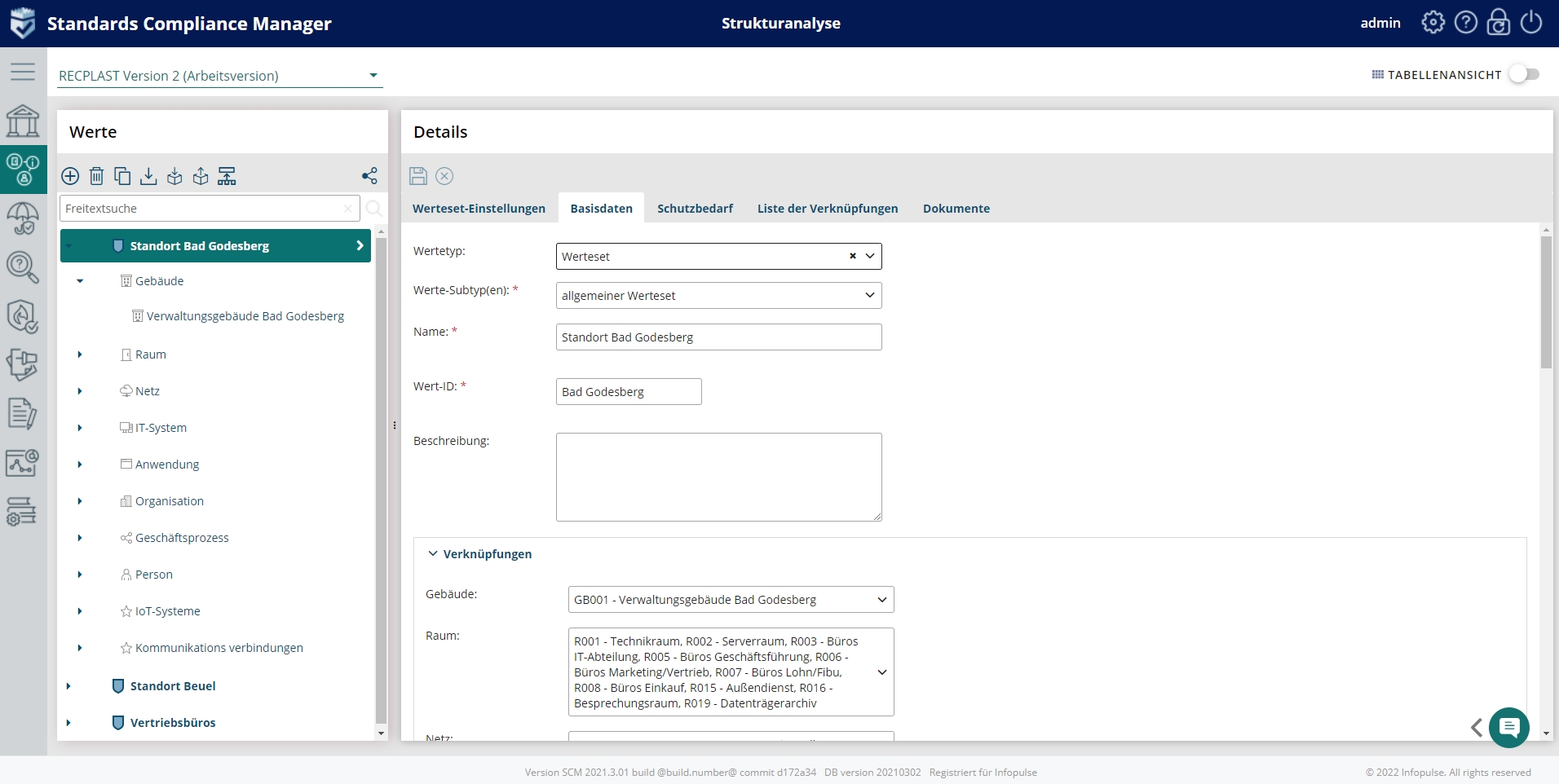Expand the Netz tree node
The width and height of the screenshot is (1559, 784).
click(80, 391)
